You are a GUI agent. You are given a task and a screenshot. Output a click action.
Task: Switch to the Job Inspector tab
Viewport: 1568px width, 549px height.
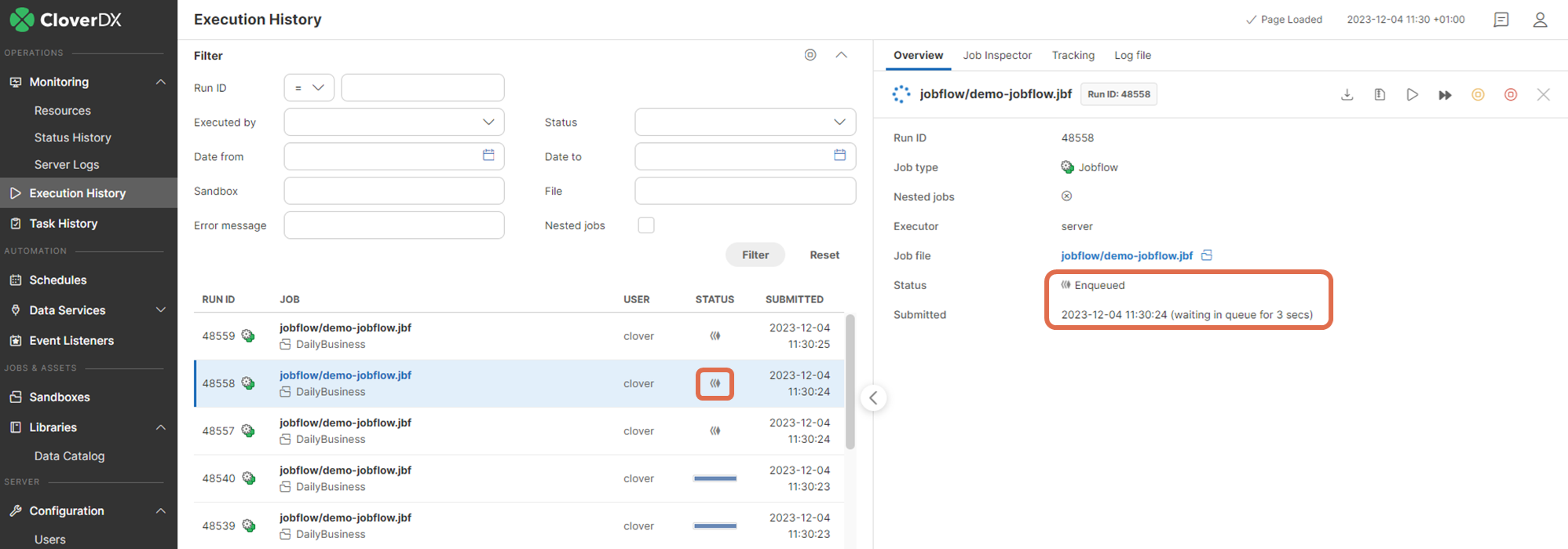(x=997, y=55)
